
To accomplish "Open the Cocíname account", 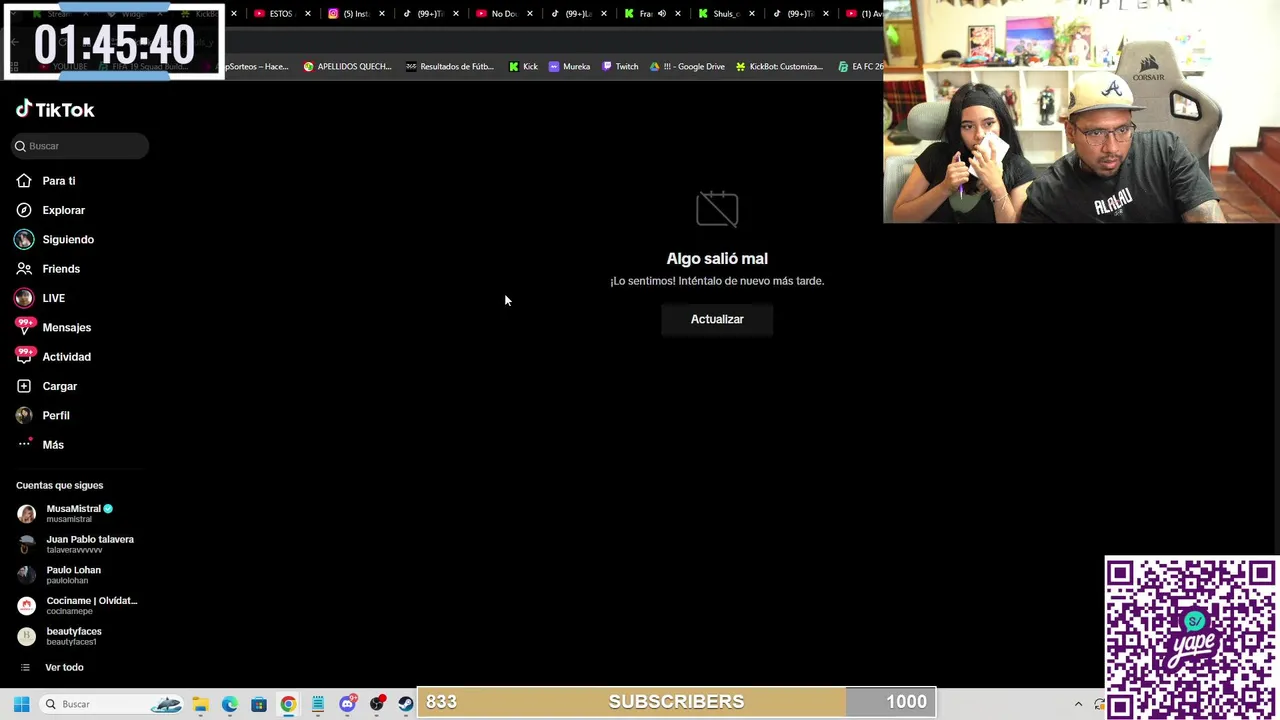I will click(x=80, y=605).
